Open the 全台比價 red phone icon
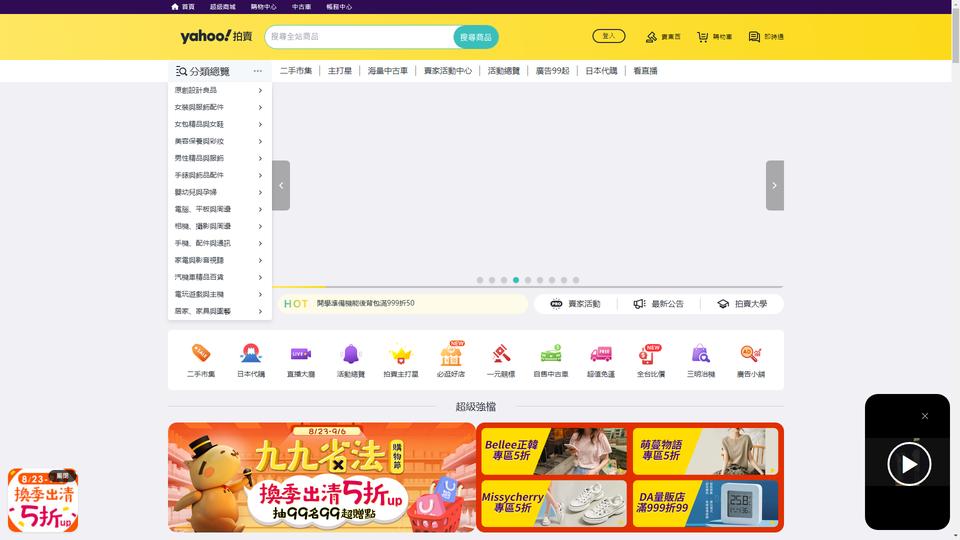960x540 pixels. coord(650,353)
